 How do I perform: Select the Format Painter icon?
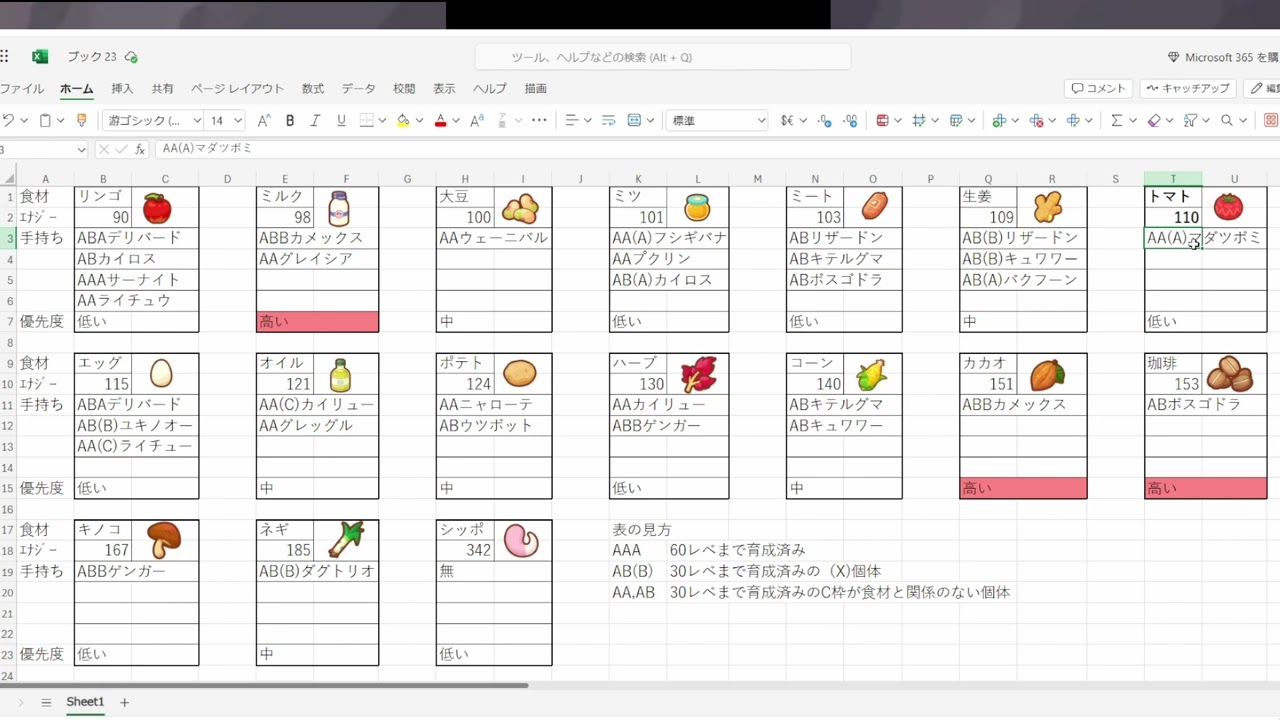click(x=81, y=120)
